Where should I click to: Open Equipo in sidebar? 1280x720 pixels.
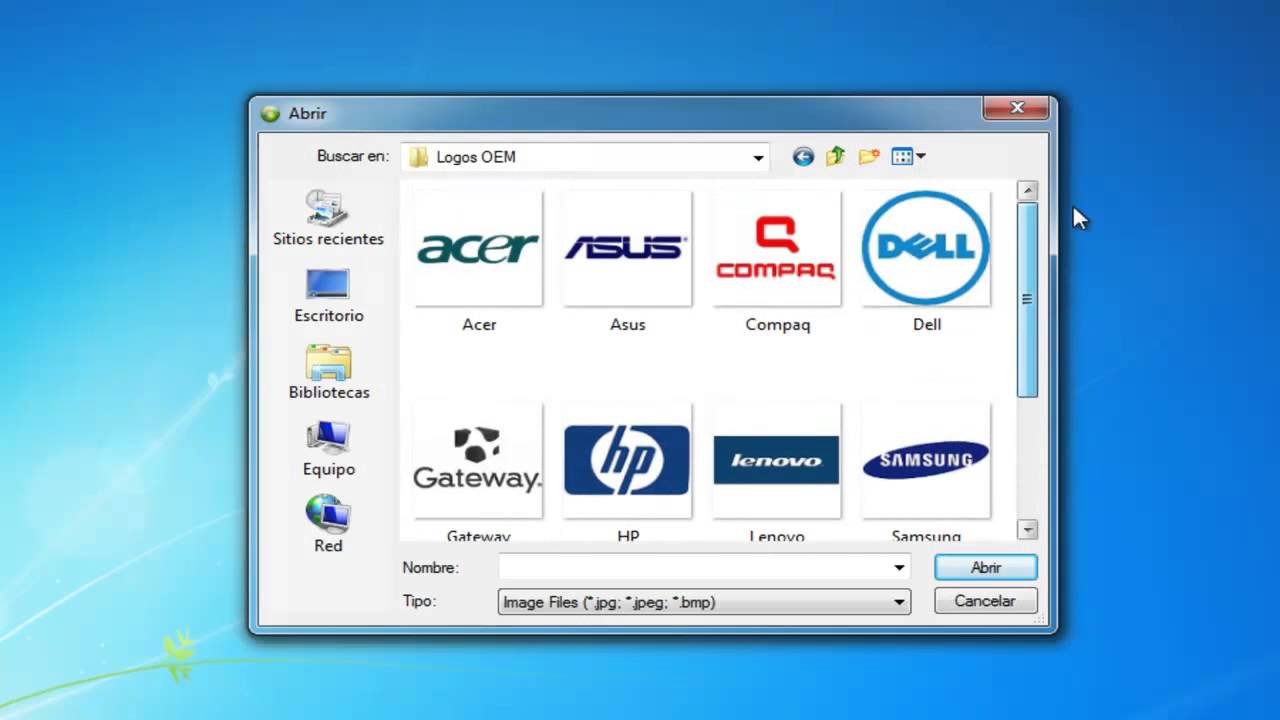tap(328, 449)
